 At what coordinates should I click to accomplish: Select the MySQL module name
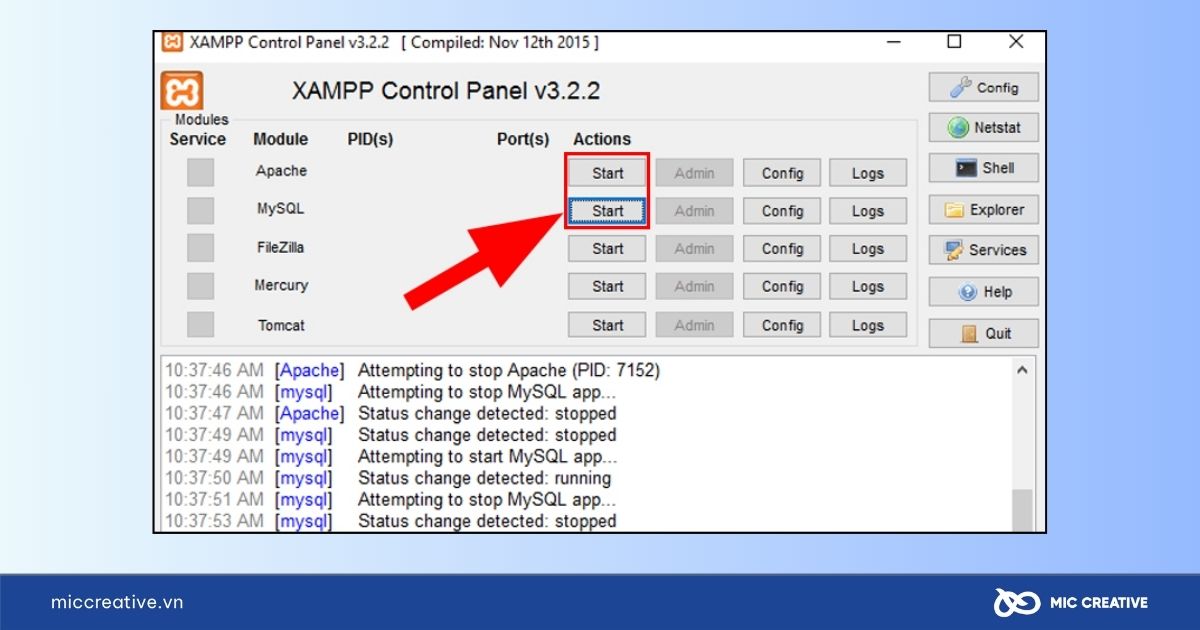pyautogui.click(x=280, y=209)
